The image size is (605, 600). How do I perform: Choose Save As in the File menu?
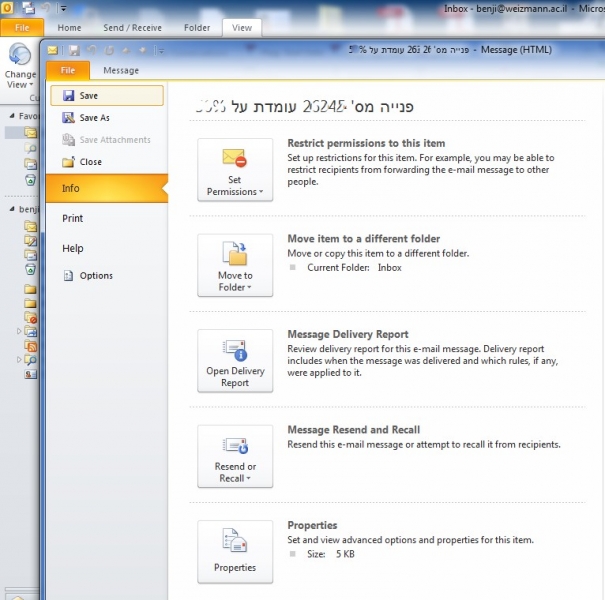click(x=94, y=118)
